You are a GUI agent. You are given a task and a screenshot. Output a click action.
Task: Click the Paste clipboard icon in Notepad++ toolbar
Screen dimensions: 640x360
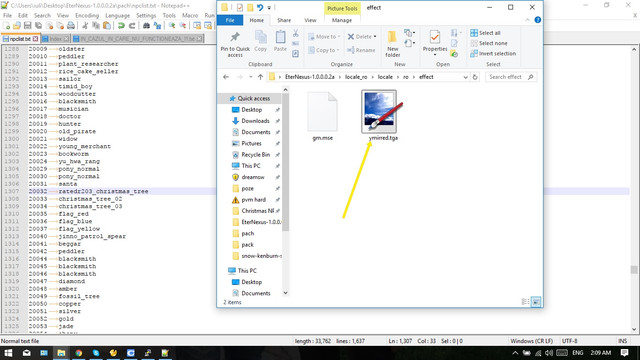(107, 26)
